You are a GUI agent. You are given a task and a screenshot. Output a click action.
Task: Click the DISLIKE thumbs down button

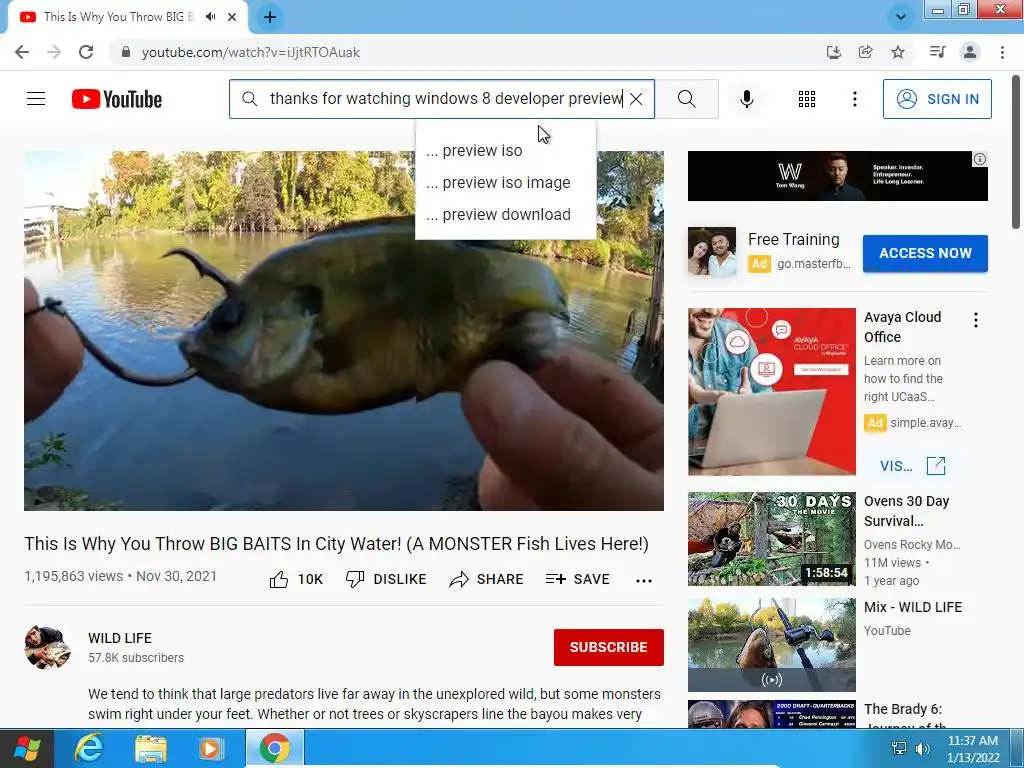386,579
